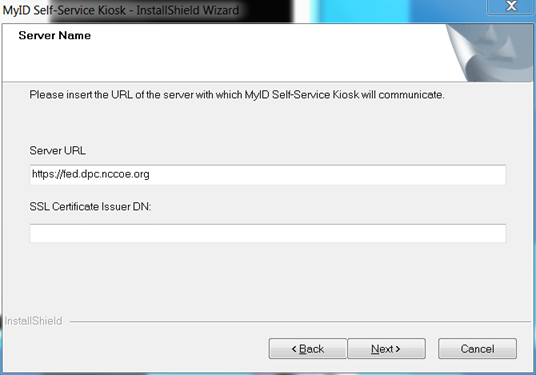Focus the Server URL input field

click(268, 175)
